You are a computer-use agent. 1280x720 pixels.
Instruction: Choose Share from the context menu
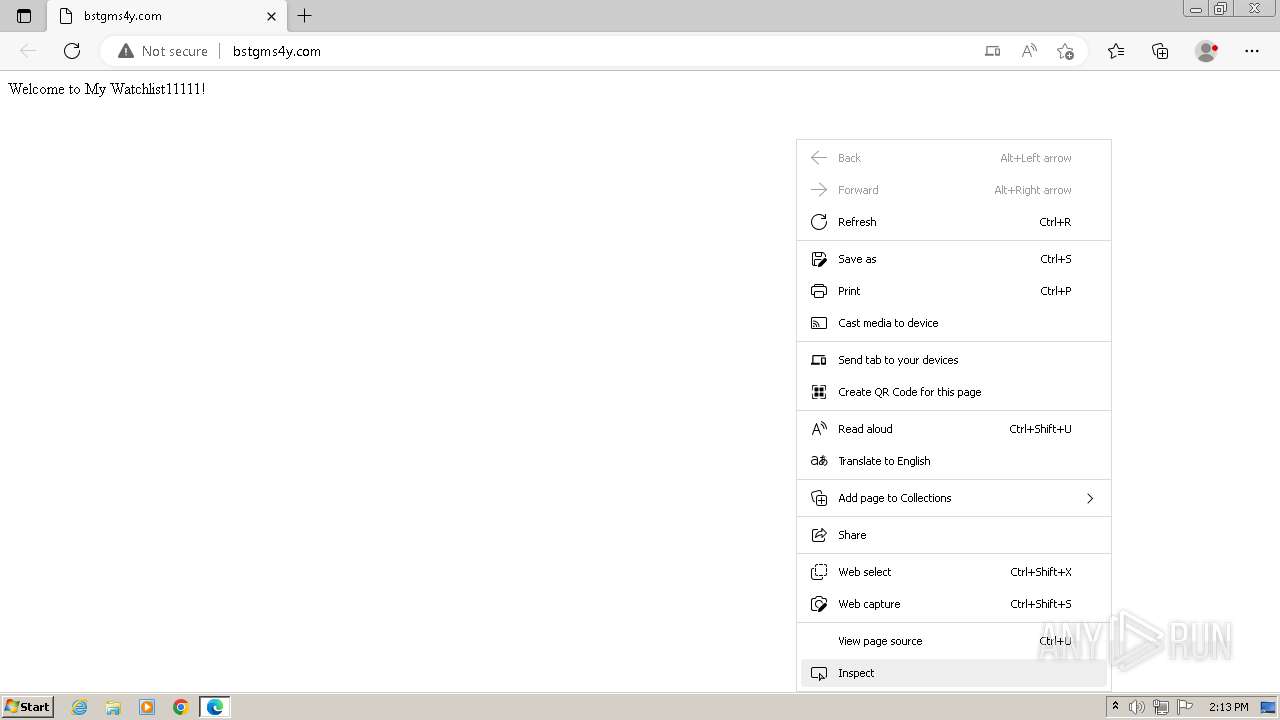coord(954,535)
